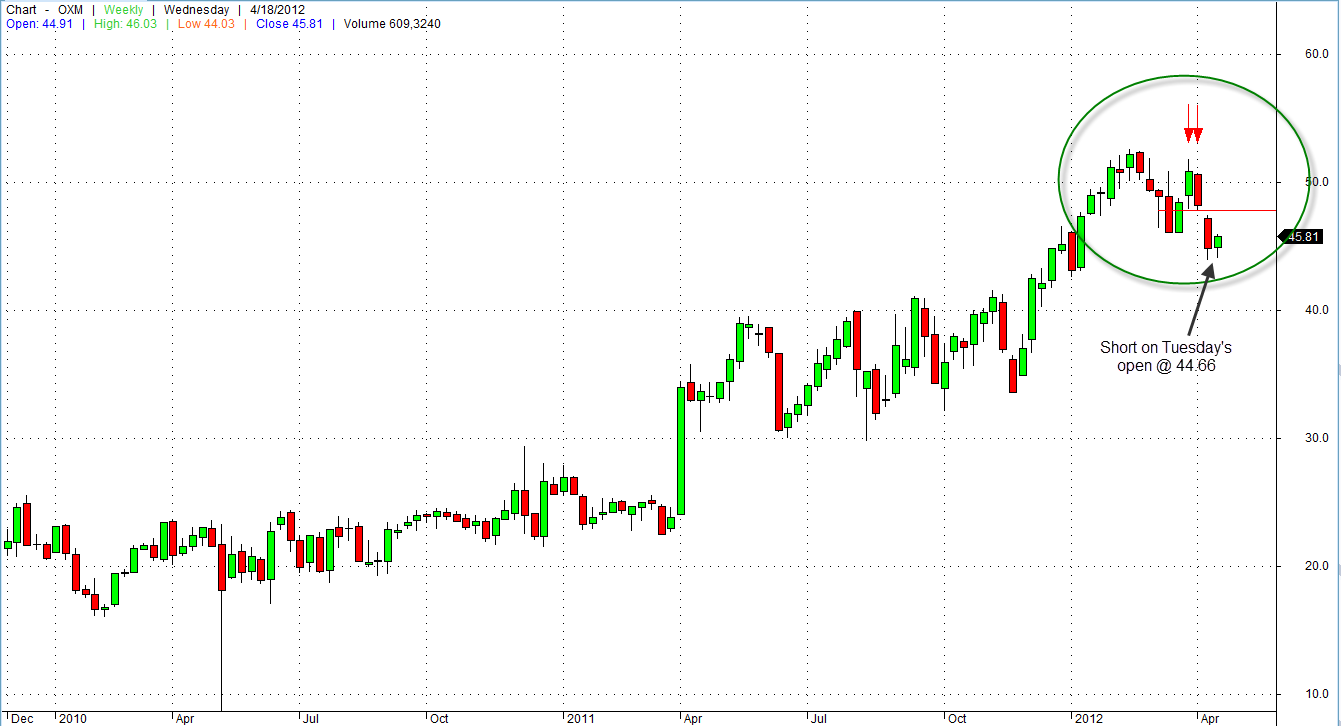
Task: Click the black 45.81 current price tag
Action: pos(1303,237)
